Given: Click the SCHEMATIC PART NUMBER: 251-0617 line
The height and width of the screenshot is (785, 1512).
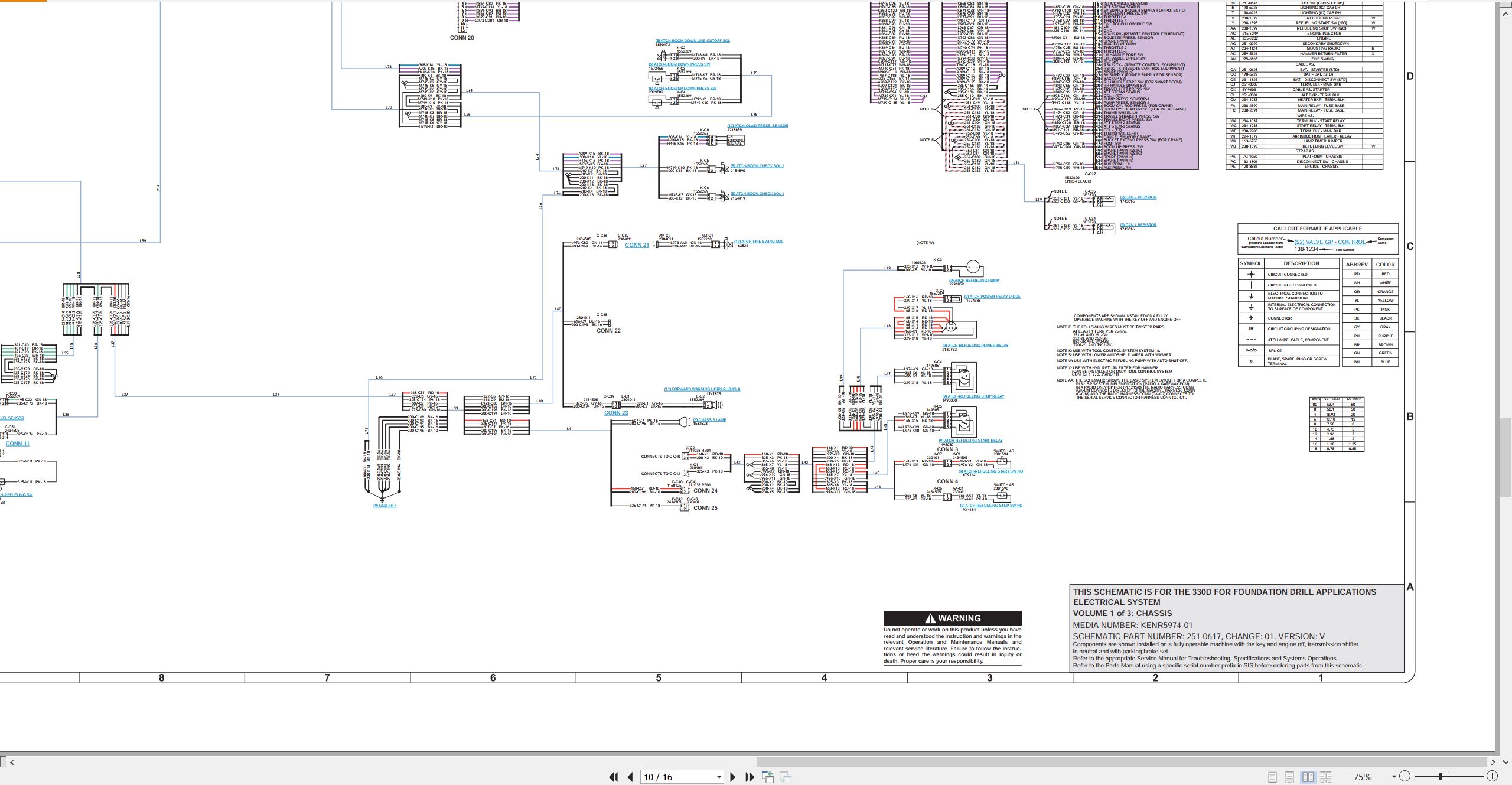Looking at the screenshot, I should pyautogui.click(x=1198, y=636).
